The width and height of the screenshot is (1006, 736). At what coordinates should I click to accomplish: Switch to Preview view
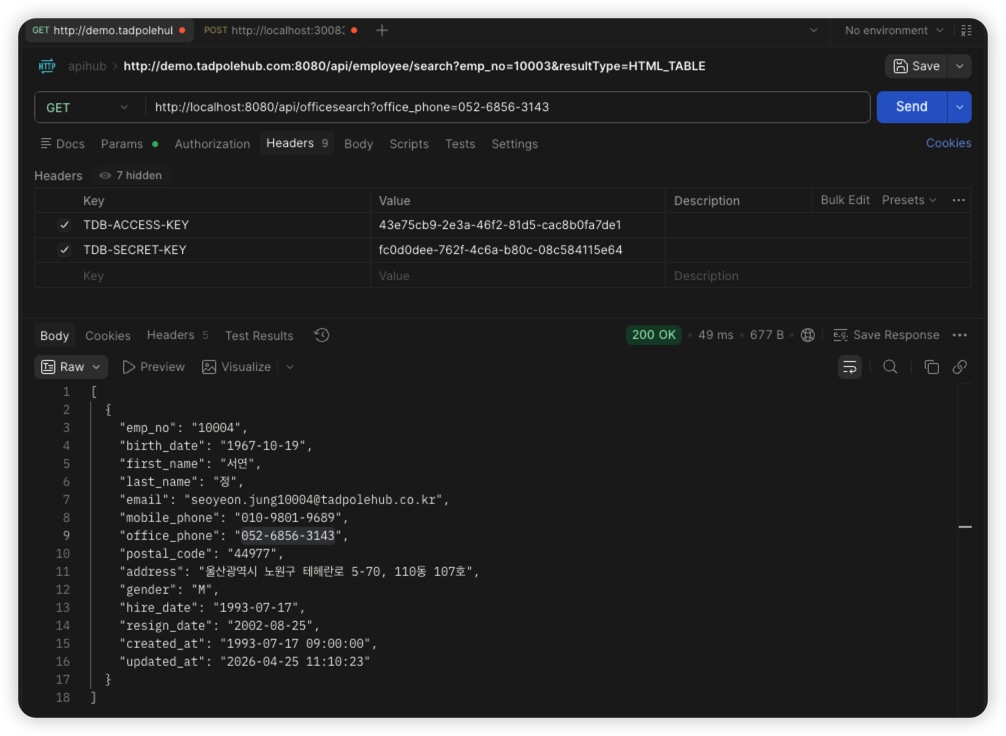(153, 367)
